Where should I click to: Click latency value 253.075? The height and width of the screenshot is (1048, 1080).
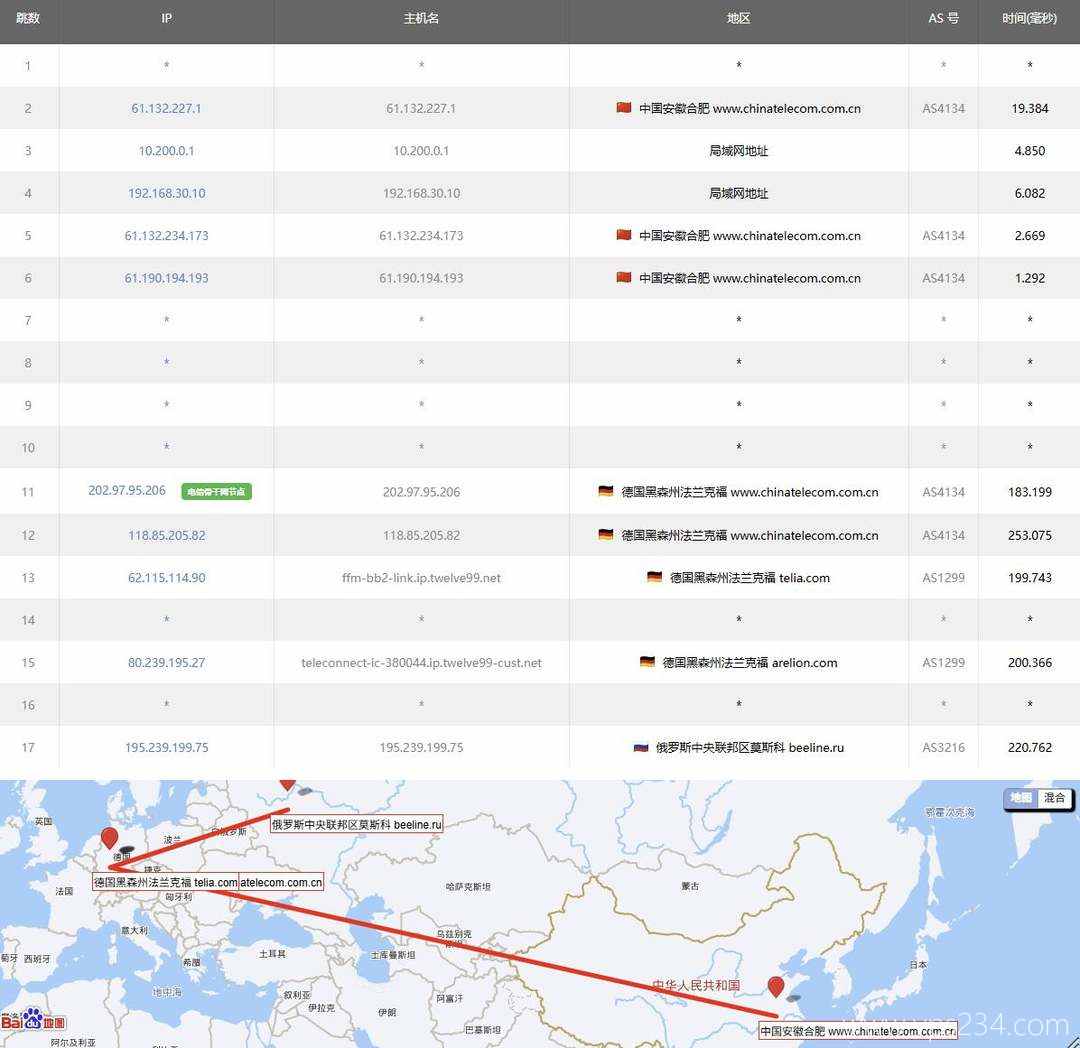point(1029,535)
